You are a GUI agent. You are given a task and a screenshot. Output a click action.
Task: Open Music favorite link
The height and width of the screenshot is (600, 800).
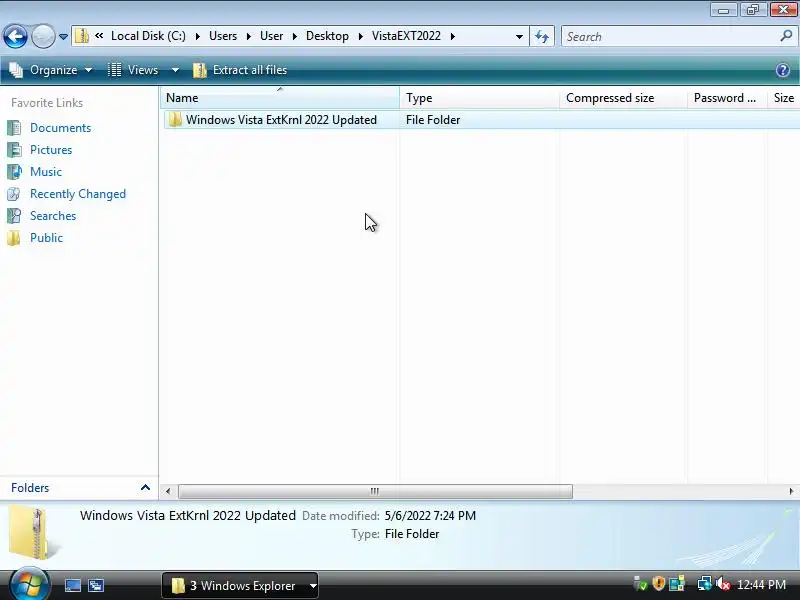tap(46, 171)
